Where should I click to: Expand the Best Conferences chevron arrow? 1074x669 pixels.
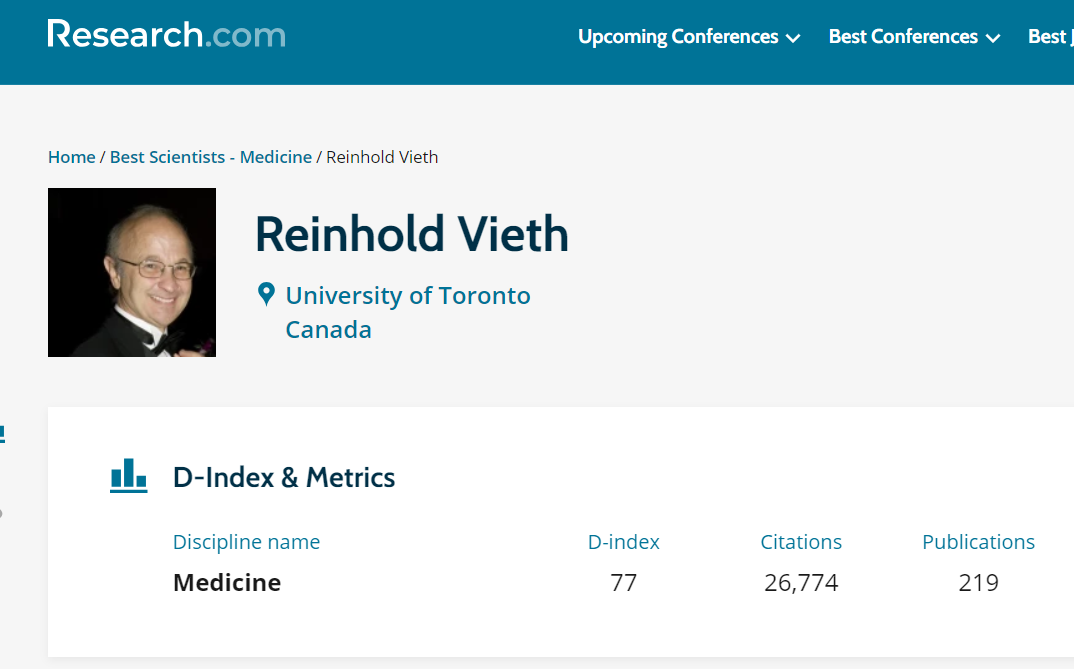click(992, 38)
